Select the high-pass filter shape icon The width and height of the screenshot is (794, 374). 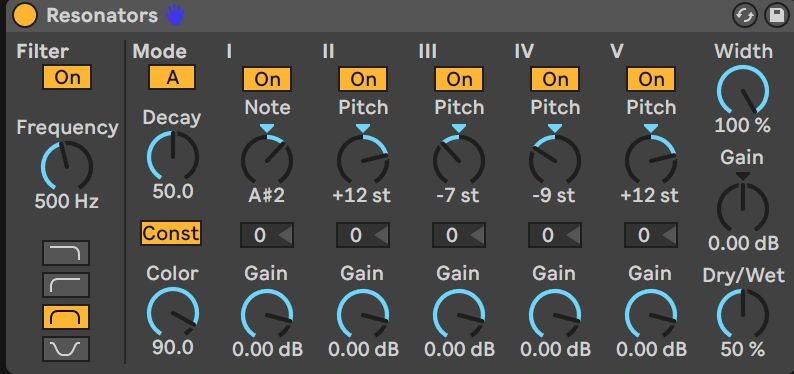[66, 285]
